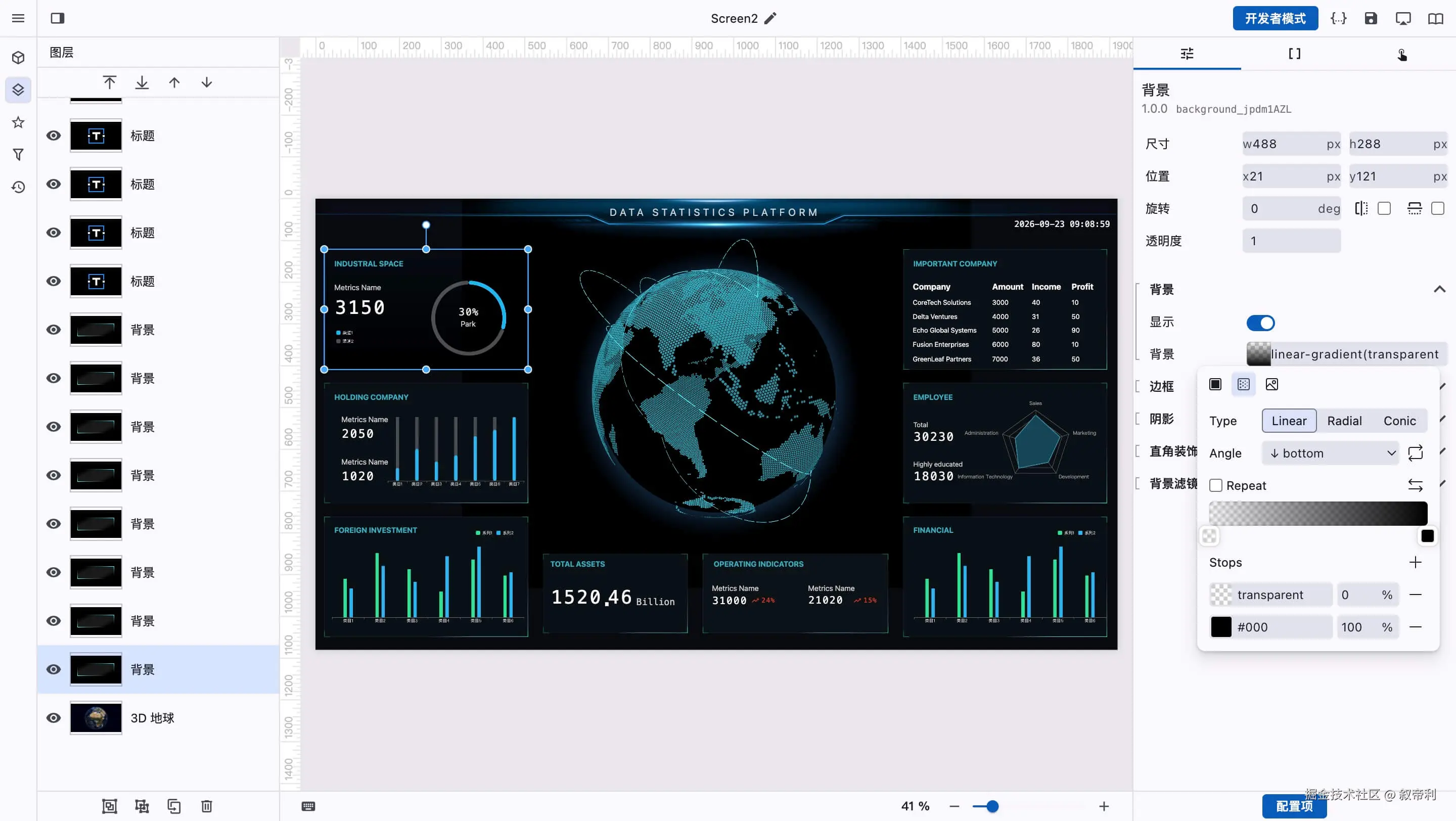Move layer to bottom with bar-arrow-down icon
This screenshot has width=1456, height=821.
click(142, 82)
